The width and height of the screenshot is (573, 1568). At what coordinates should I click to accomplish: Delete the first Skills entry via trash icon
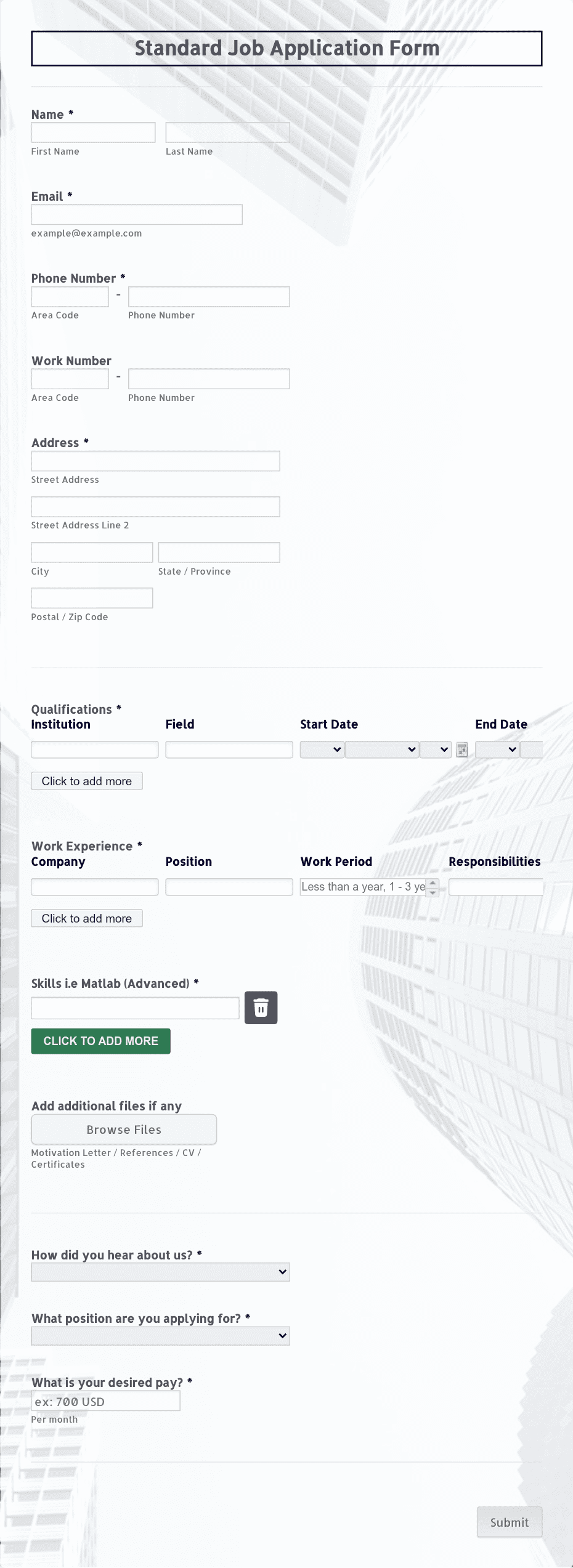[x=261, y=1008]
